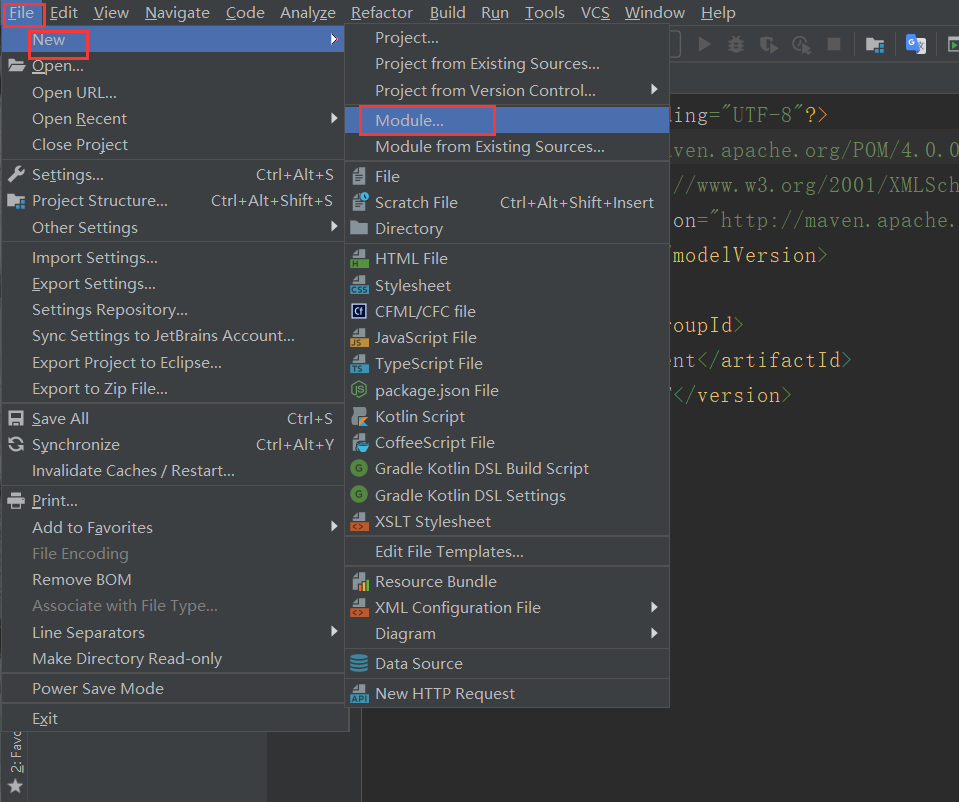Expand Other Settings submenu
The image size is (959, 802).
(x=334, y=226)
